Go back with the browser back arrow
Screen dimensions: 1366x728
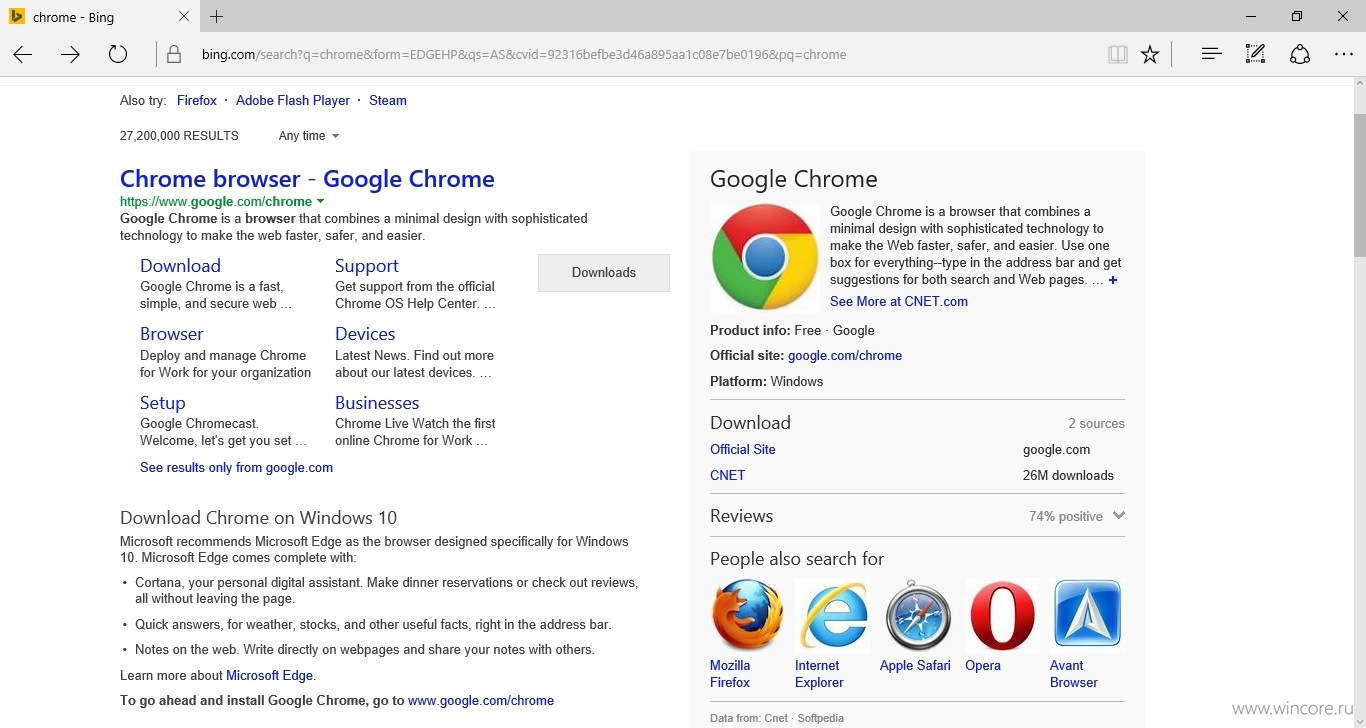coord(23,55)
